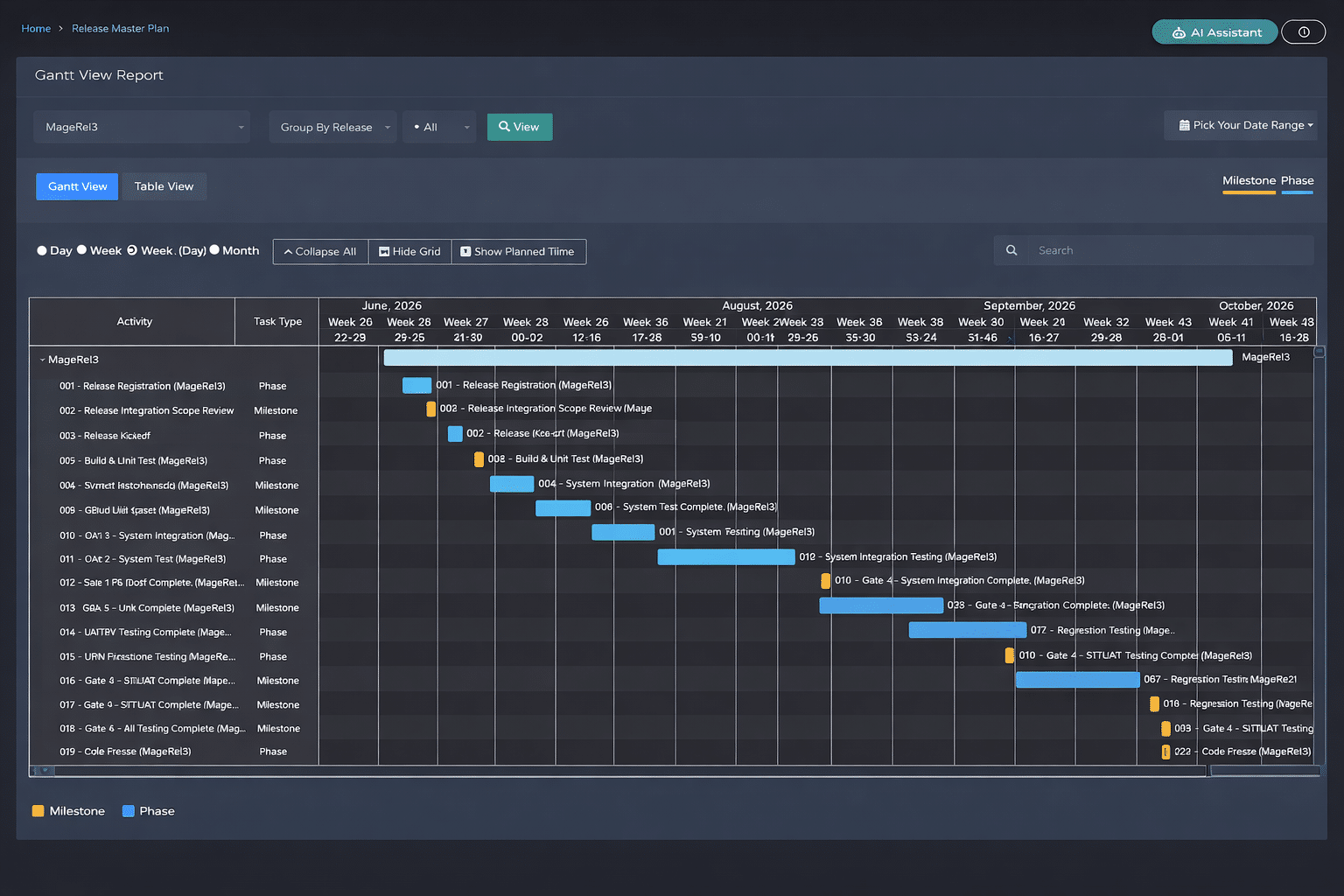Go to the Home breadcrumb link
Image resolution: width=1344 pixels, height=896 pixels.
36,29
